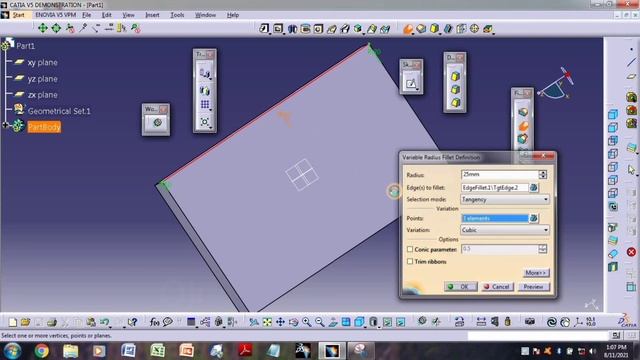
Task: Click the orange fillet icon in F... toolbar
Action: [x=523, y=126]
